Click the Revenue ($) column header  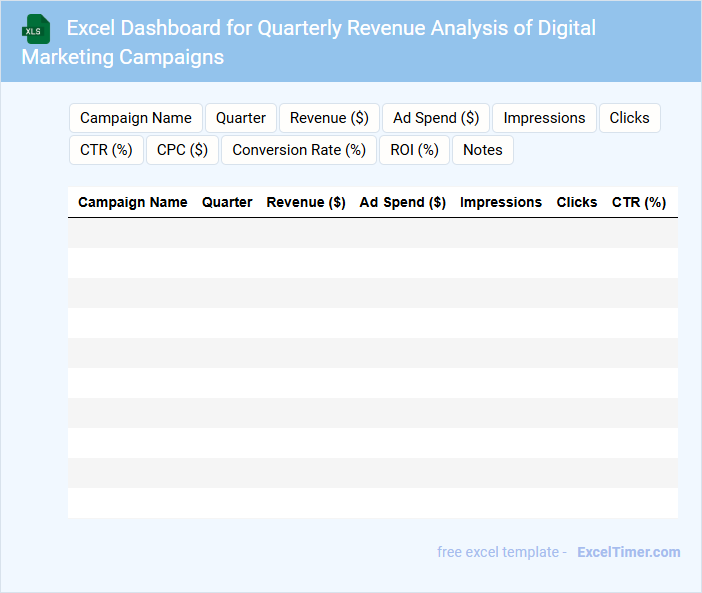click(x=306, y=202)
